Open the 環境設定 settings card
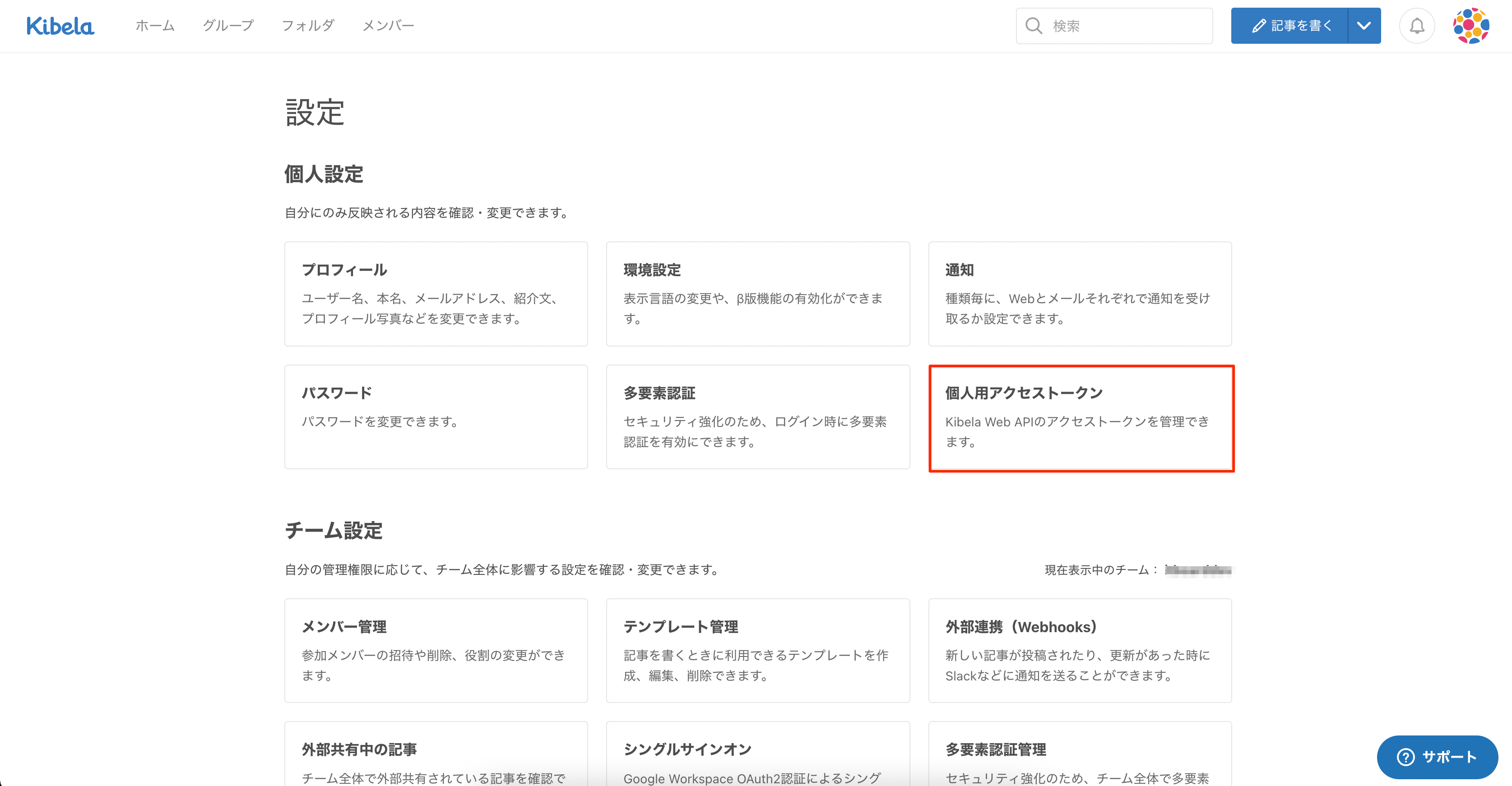1512x786 pixels. (x=757, y=294)
